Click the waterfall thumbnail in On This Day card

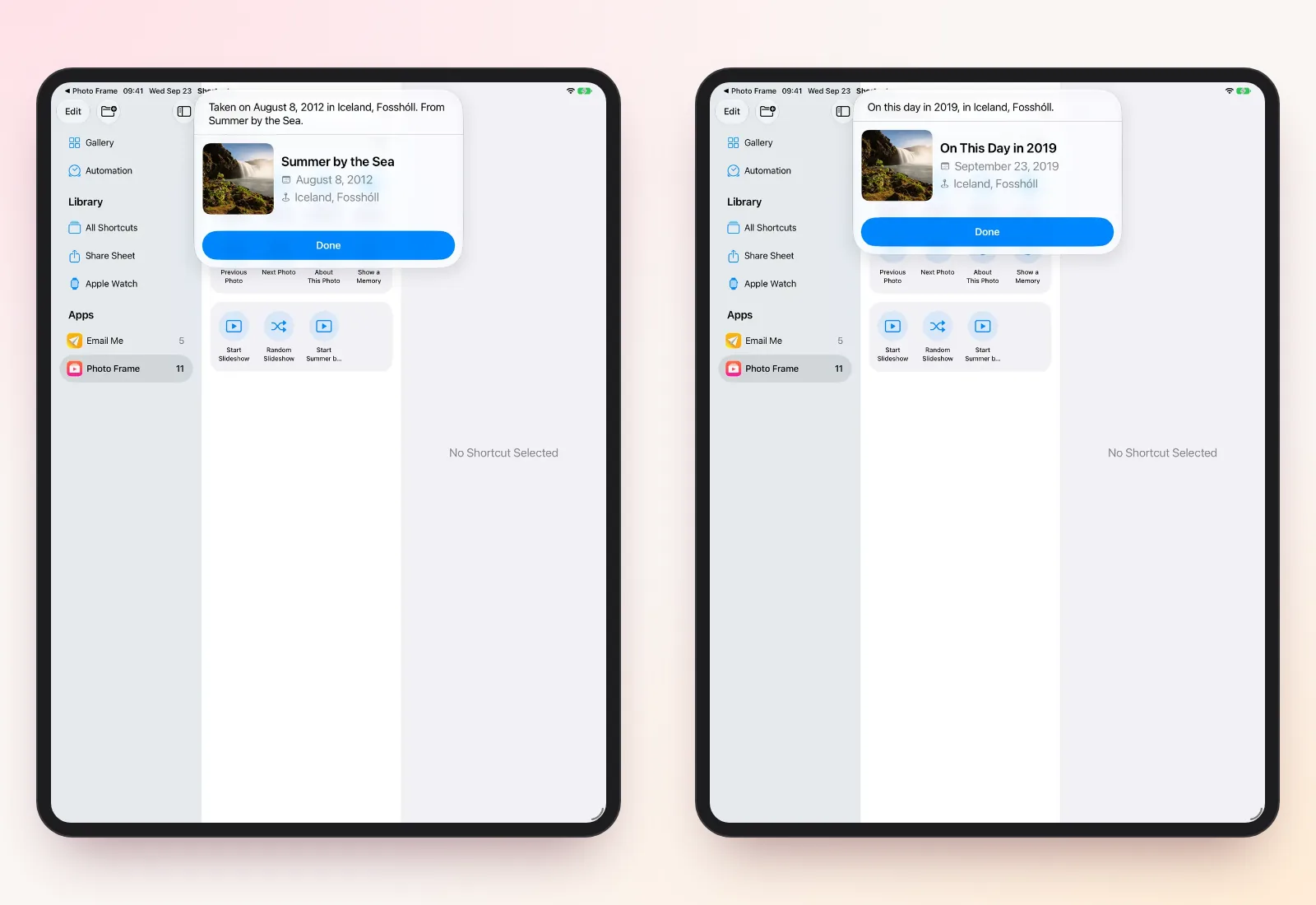897,165
